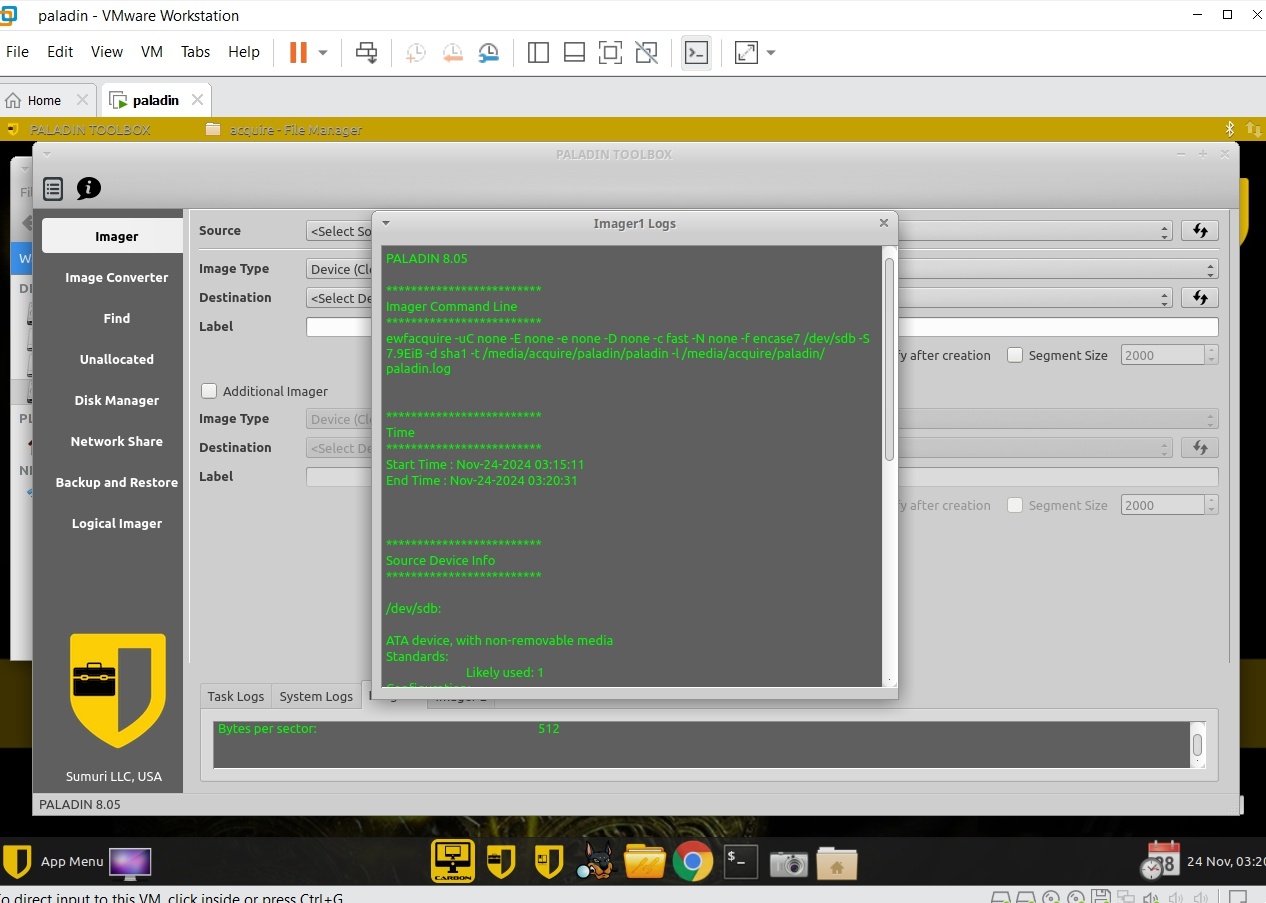Click the bottom log panel scrollbar

1197,744
